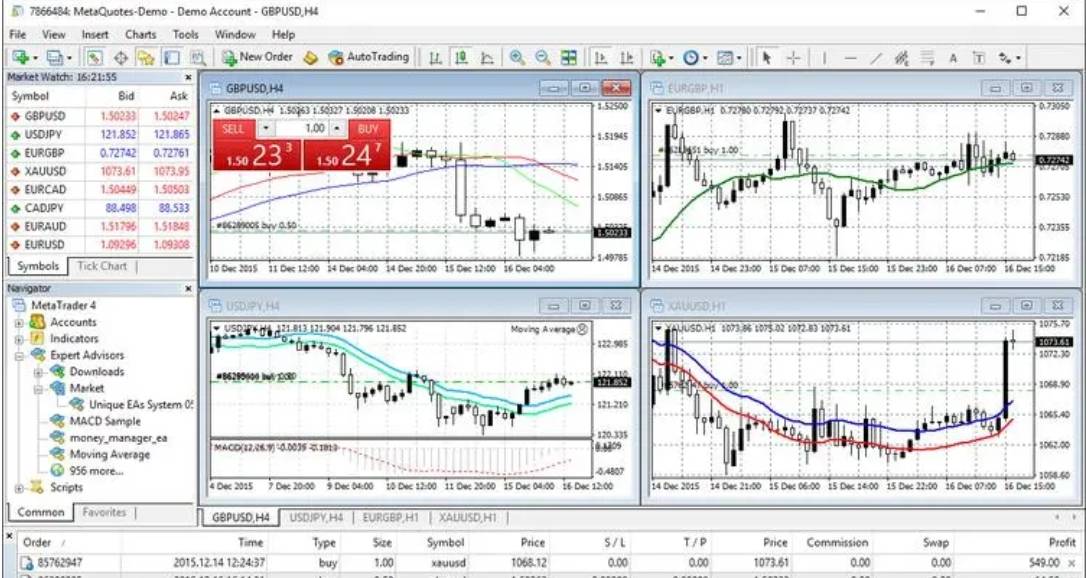Select money_manager_ea in Navigator
1086x578 pixels.
point(118,438)
